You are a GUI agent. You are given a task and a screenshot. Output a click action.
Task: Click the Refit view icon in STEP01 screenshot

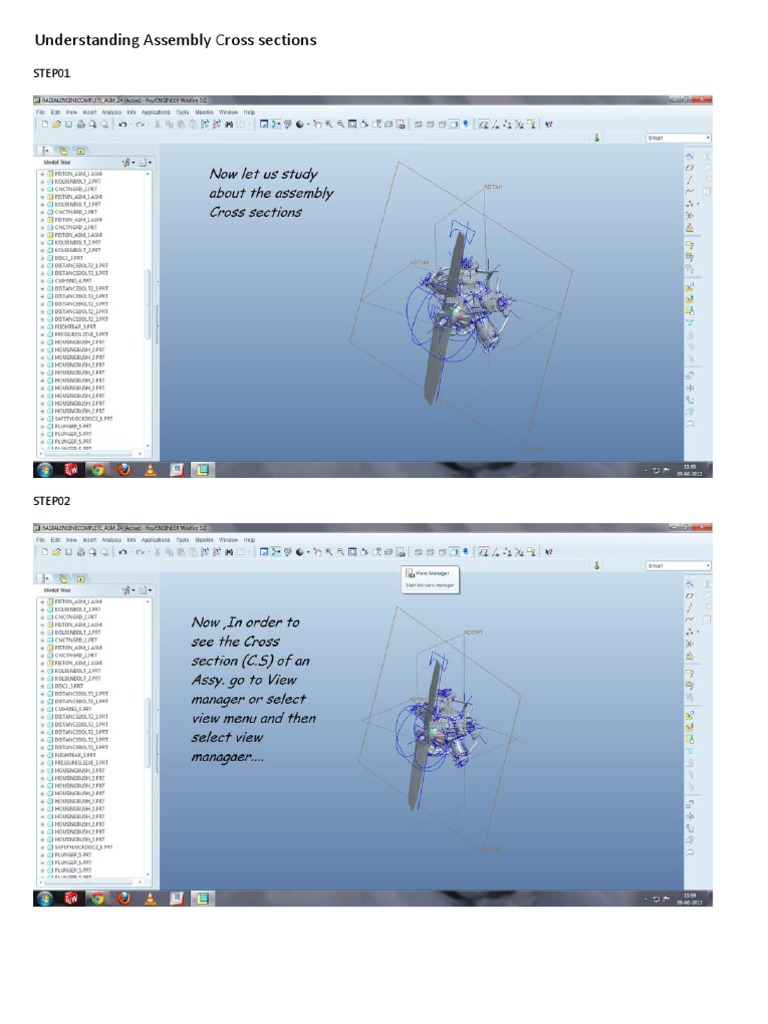[352, 124]
